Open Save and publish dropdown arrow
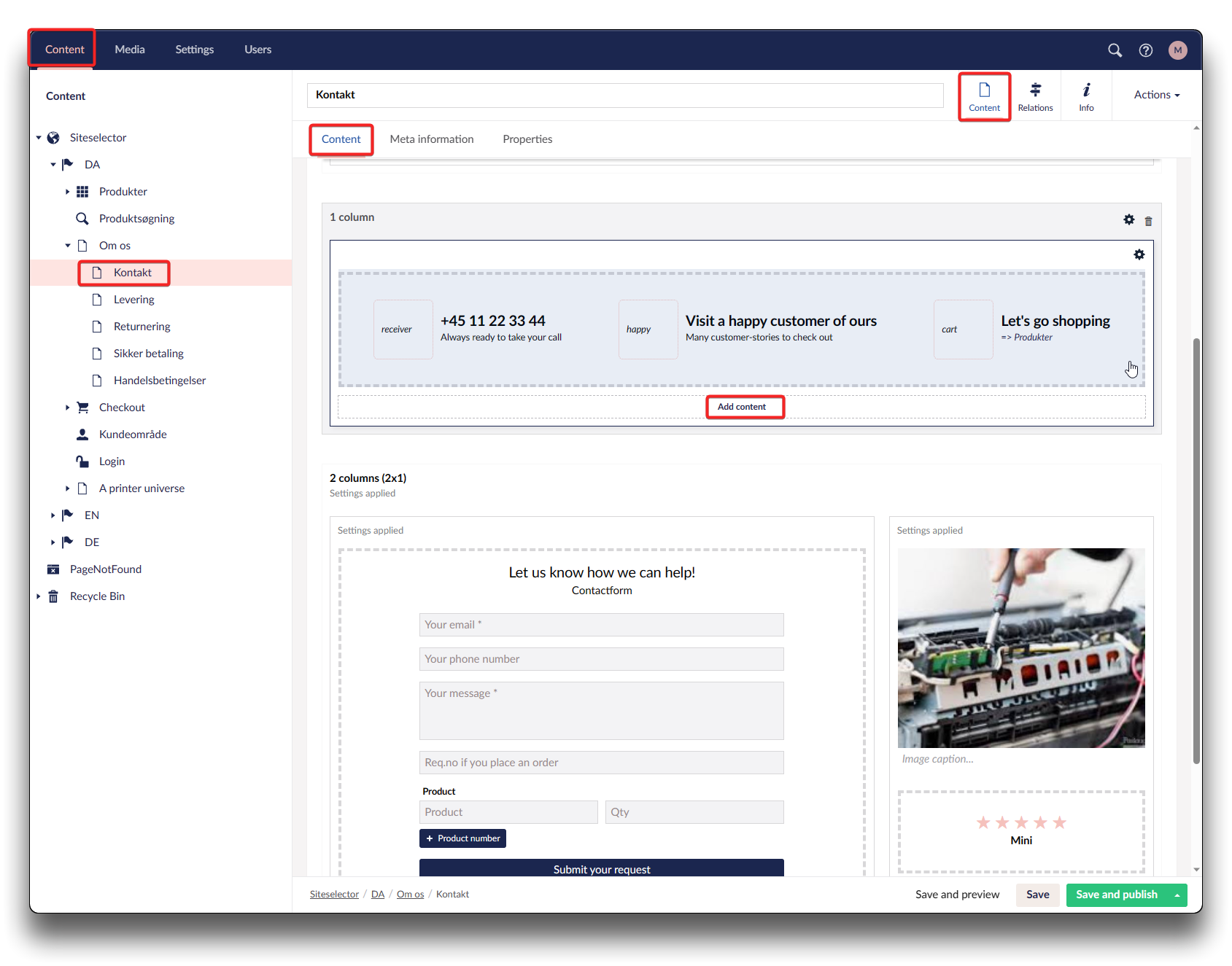This screenshot has height=966, width=1232. click(1177, 895)
